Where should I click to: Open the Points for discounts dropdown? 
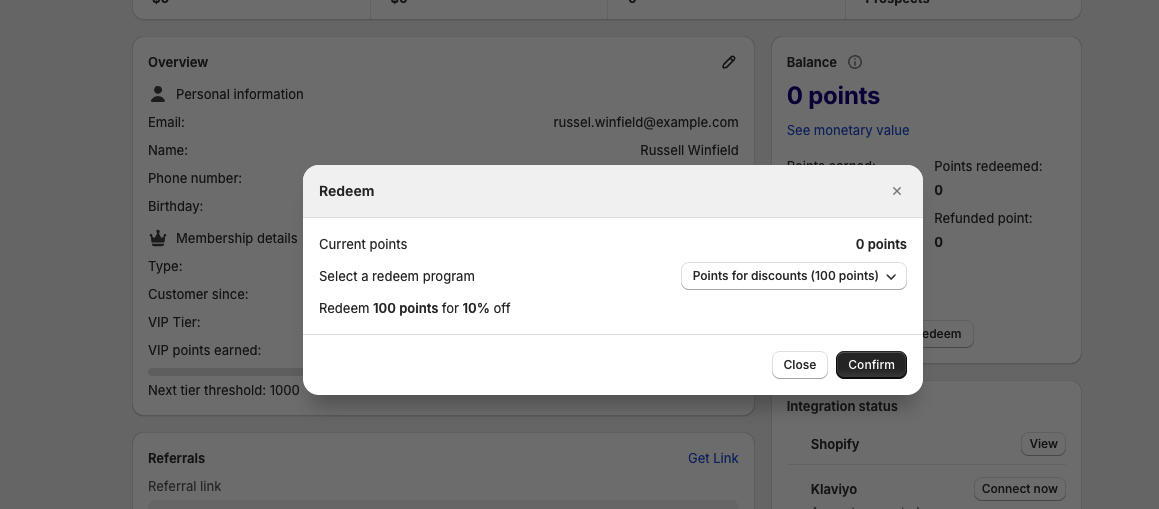(793, 276)
